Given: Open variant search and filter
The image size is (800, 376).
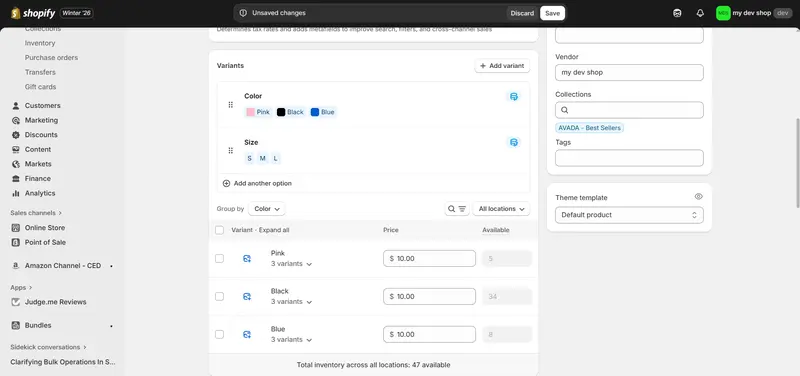Looking at the screenshot, I should 457,209.
